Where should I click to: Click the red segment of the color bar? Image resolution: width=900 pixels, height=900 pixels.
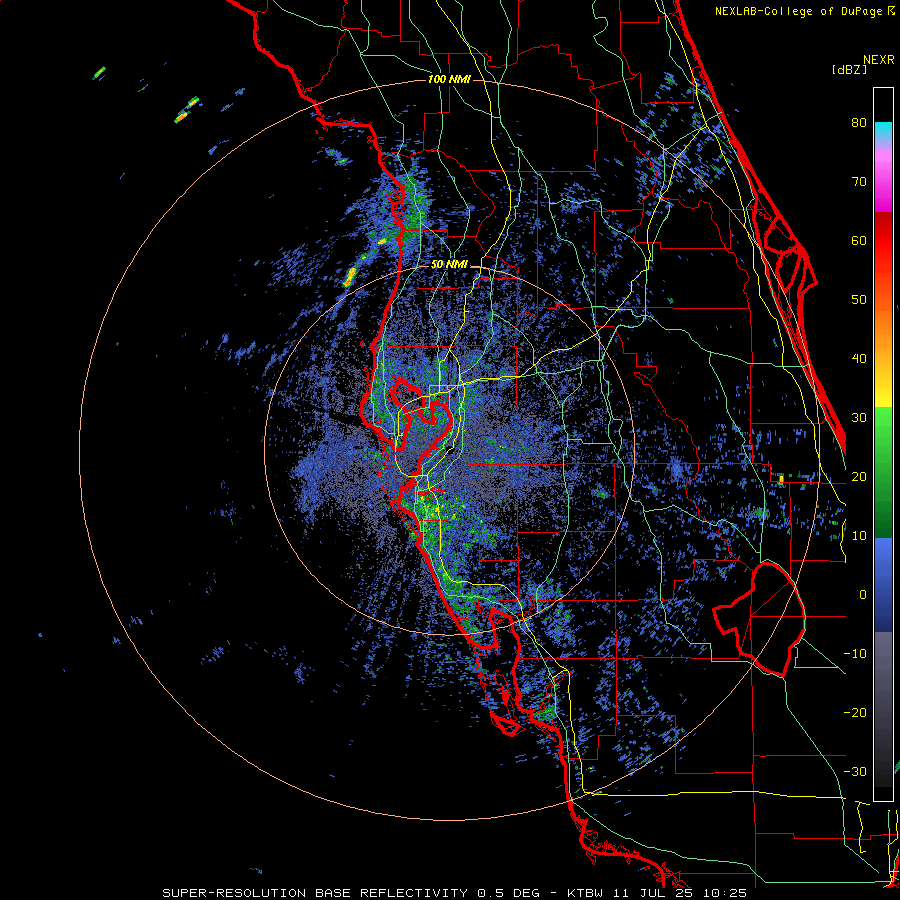883,241
